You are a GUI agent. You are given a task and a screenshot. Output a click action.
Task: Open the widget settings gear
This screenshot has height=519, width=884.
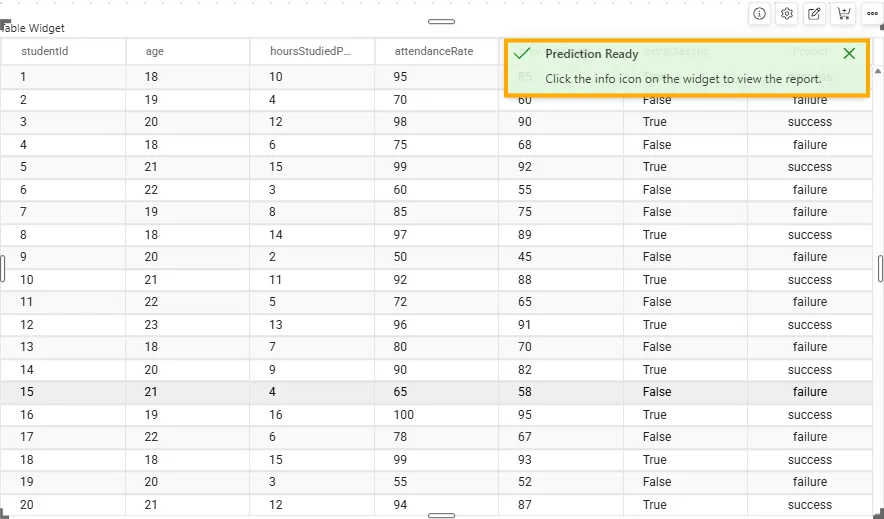[787, 14]
